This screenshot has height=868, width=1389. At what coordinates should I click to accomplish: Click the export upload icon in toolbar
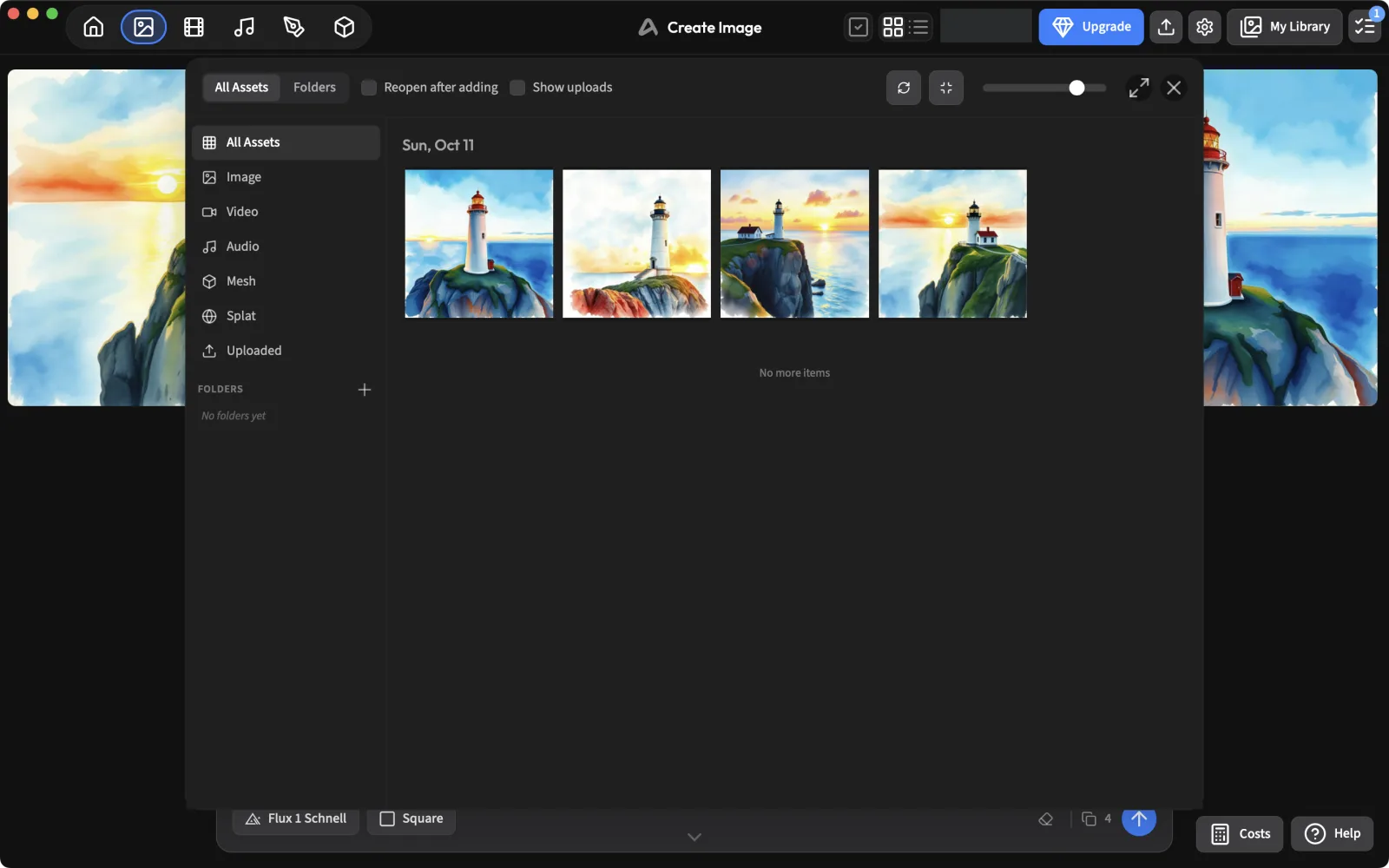click(1167, 27)
